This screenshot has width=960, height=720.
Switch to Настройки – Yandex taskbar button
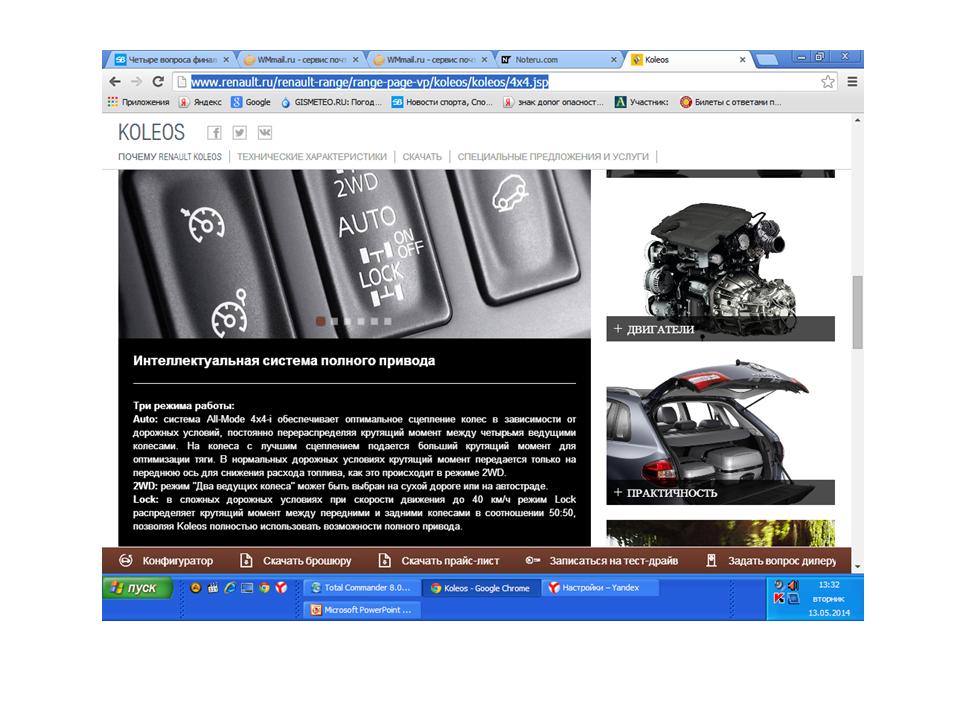pyautogui.click(x=600, y=588)
